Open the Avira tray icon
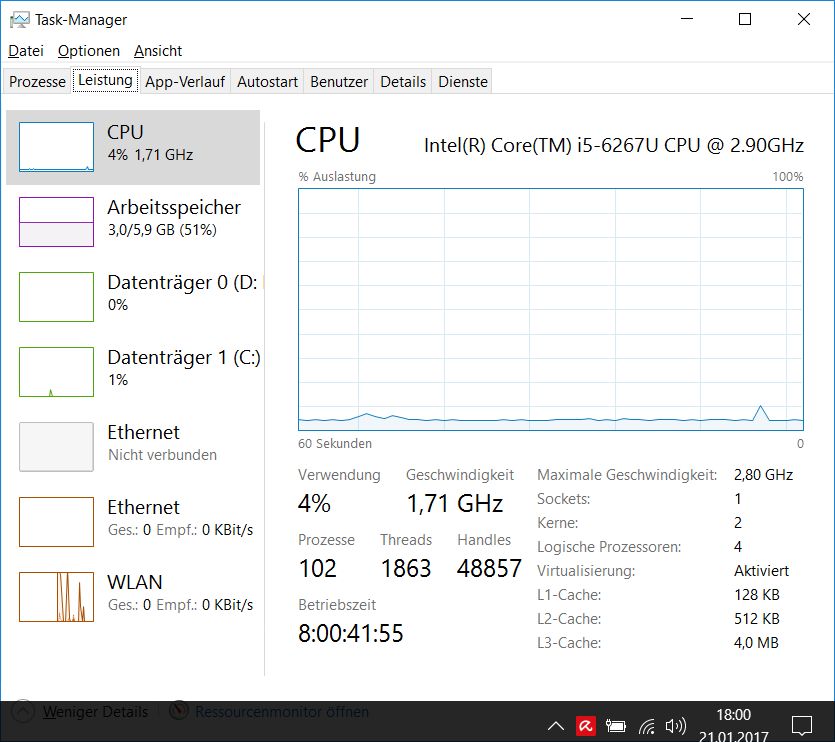The image size is (835, 742). [x=586, y=726]
